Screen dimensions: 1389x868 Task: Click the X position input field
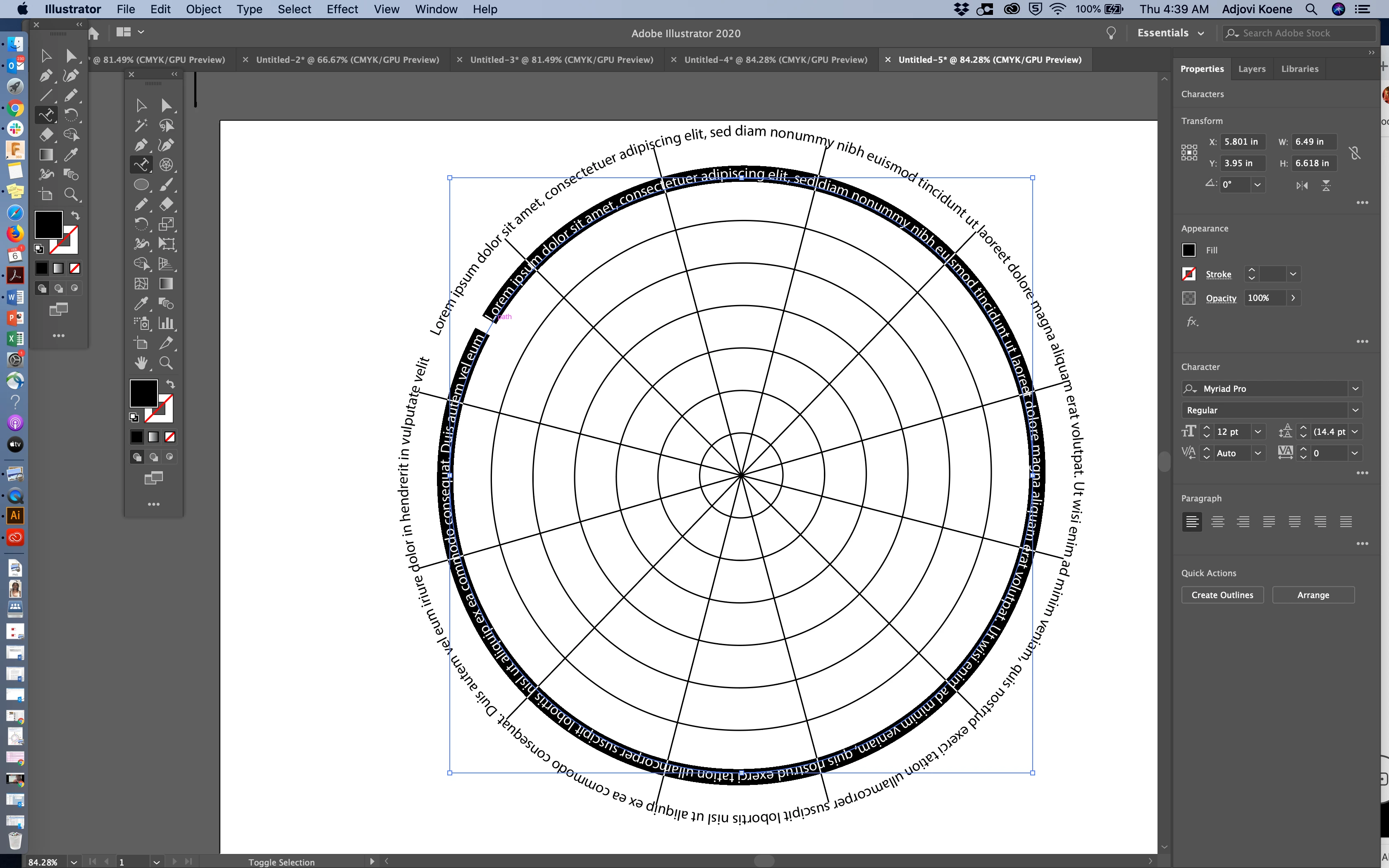[x=1241, y=142]
